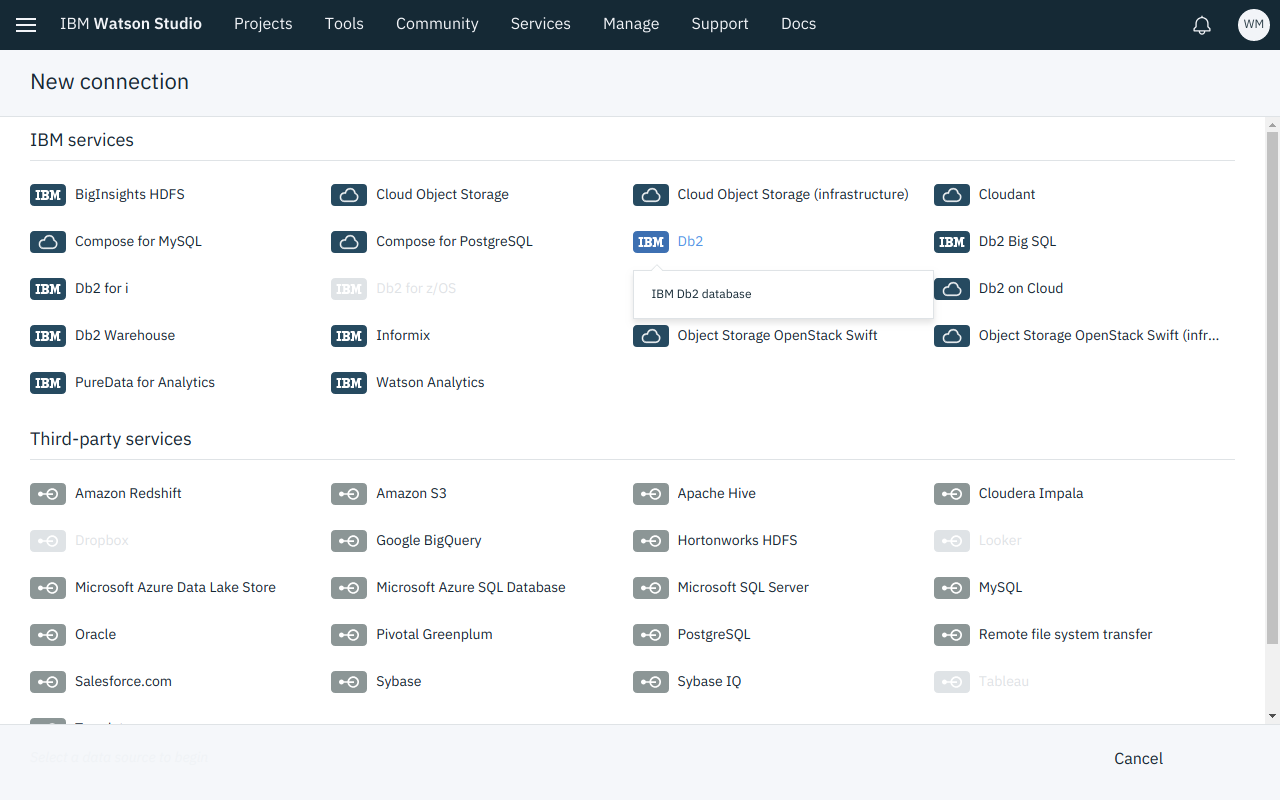Click the Db2 for i IBM icon

(x=48, y=289)
